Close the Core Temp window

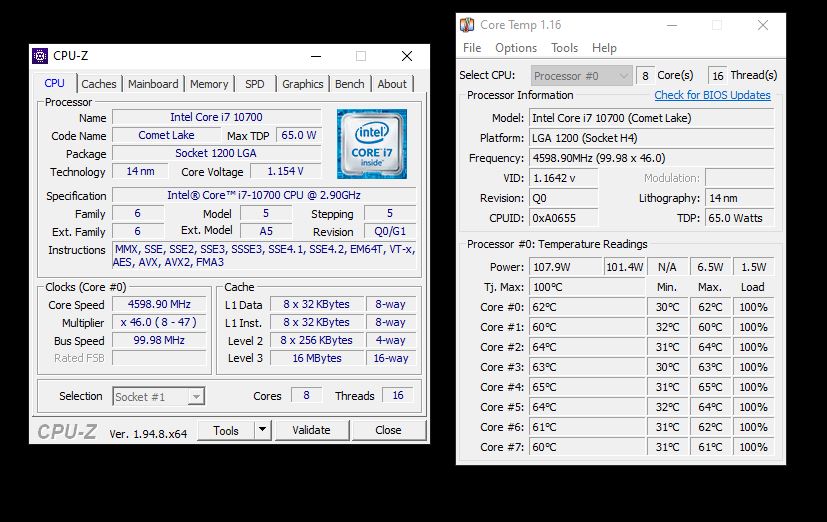(763, 25)
